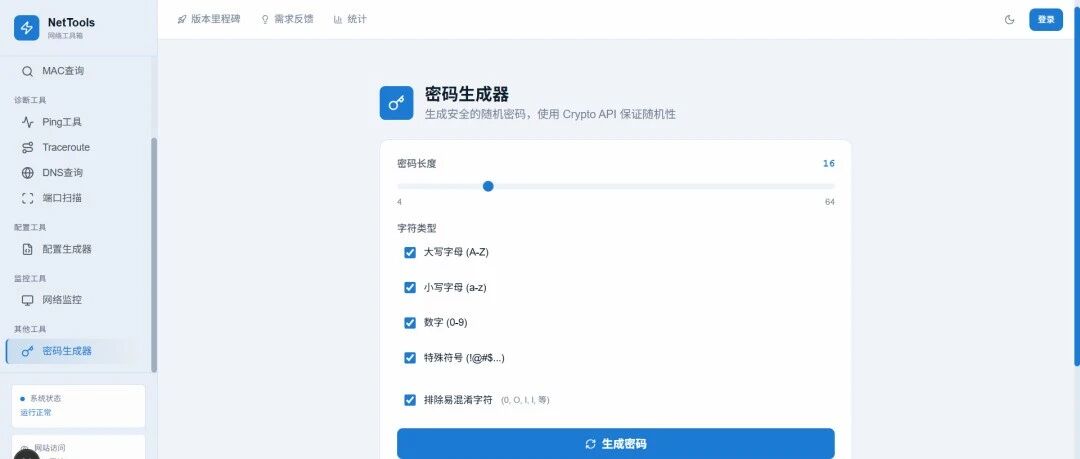
Task: Click the DNS查询 globe icon
Action: (28, 173)
